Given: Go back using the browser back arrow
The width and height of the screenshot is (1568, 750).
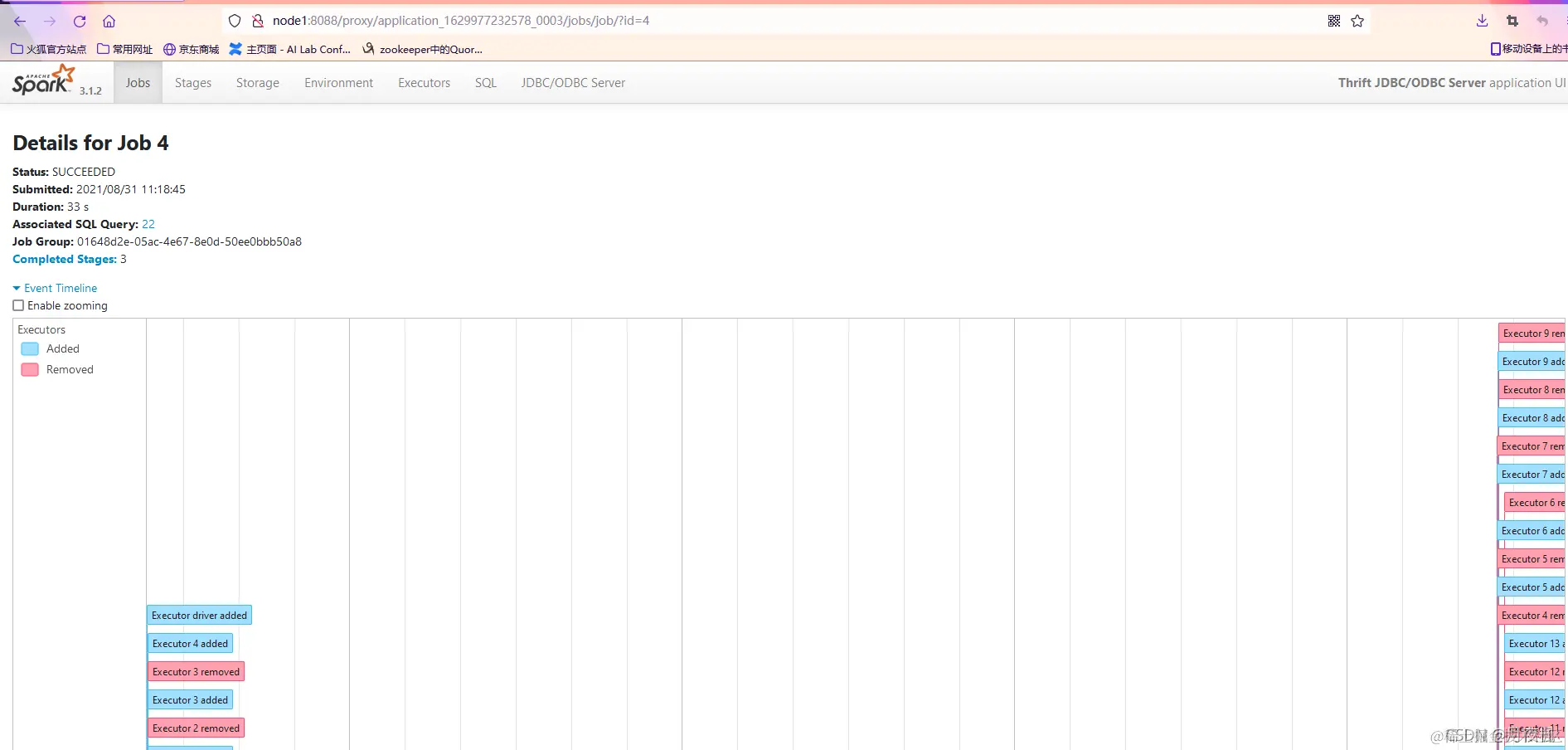Looking at the screenshot, I should click(20, 21).
